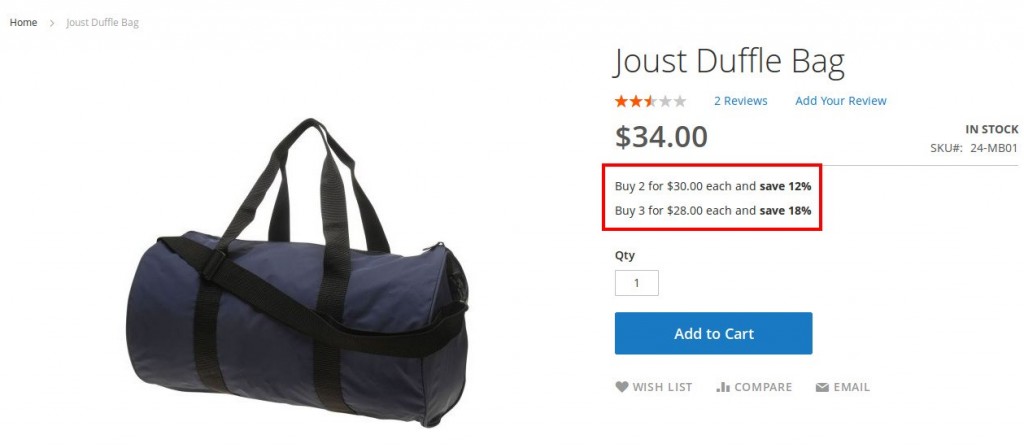Click the breadcrumb chevron separator
The height and width of the screenshot is (448, 1024).
tap(52, 23)
